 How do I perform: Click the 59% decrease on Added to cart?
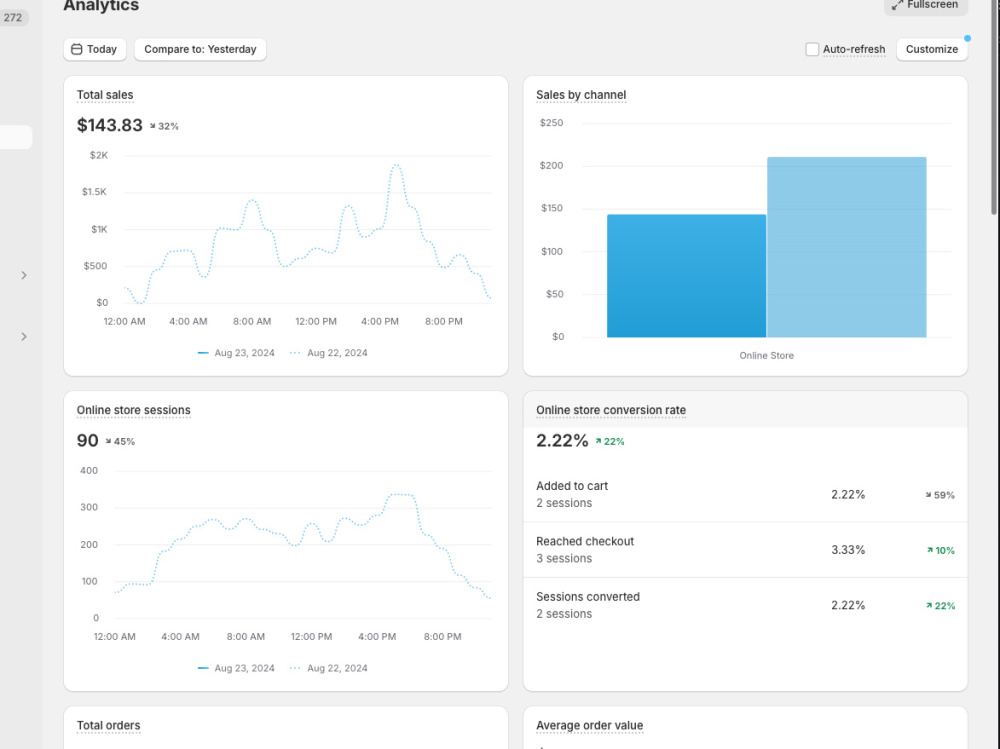point(940,495)
